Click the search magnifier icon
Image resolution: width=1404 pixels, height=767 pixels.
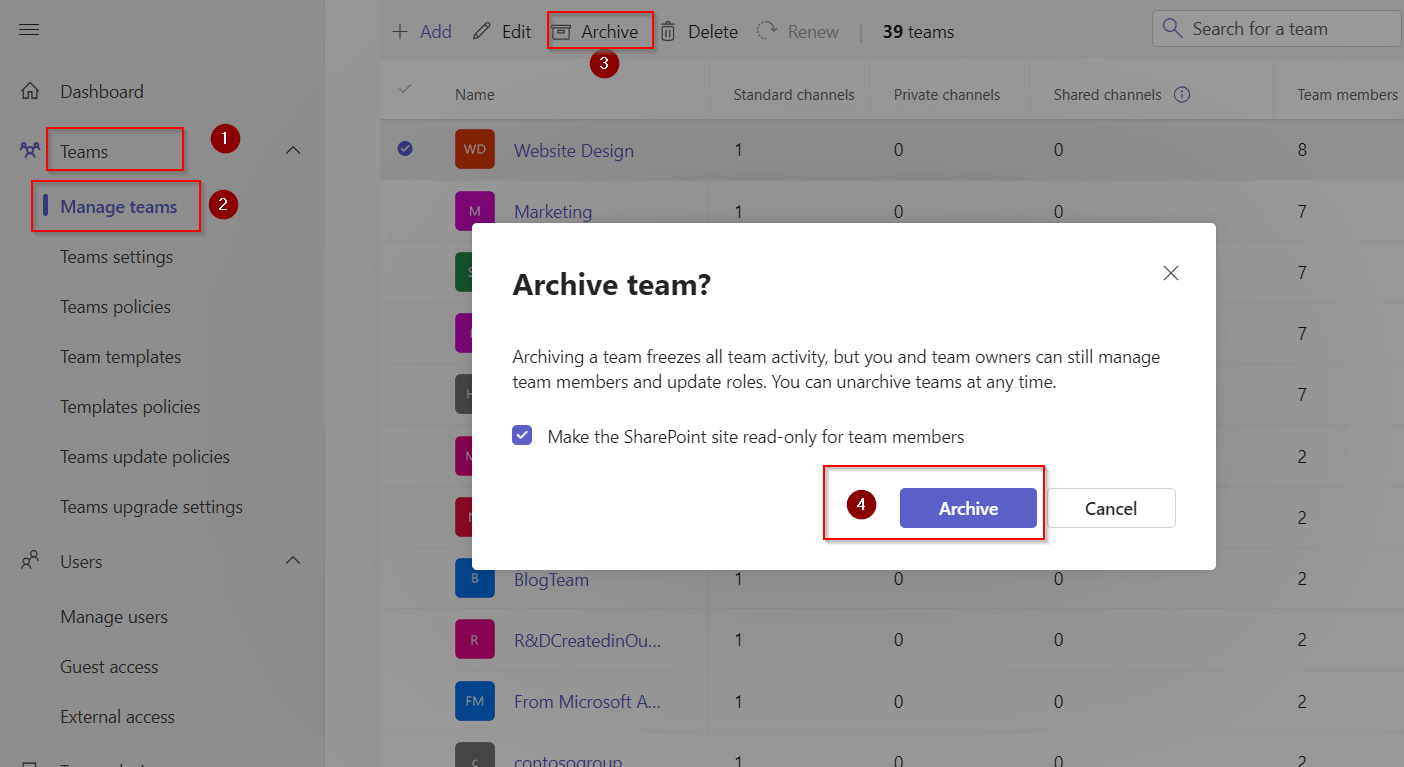[1171, 28]
